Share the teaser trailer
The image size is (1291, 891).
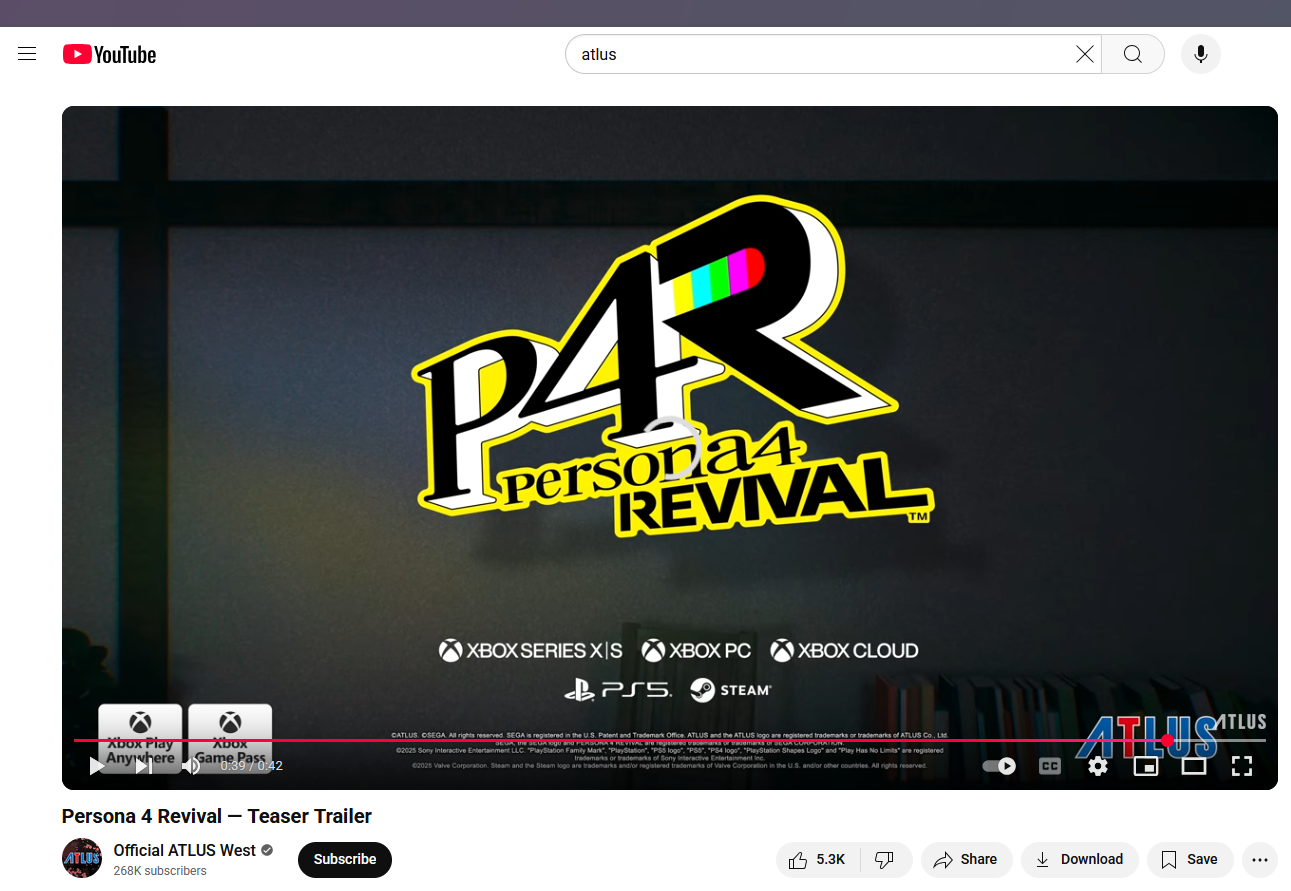[966, 859]
